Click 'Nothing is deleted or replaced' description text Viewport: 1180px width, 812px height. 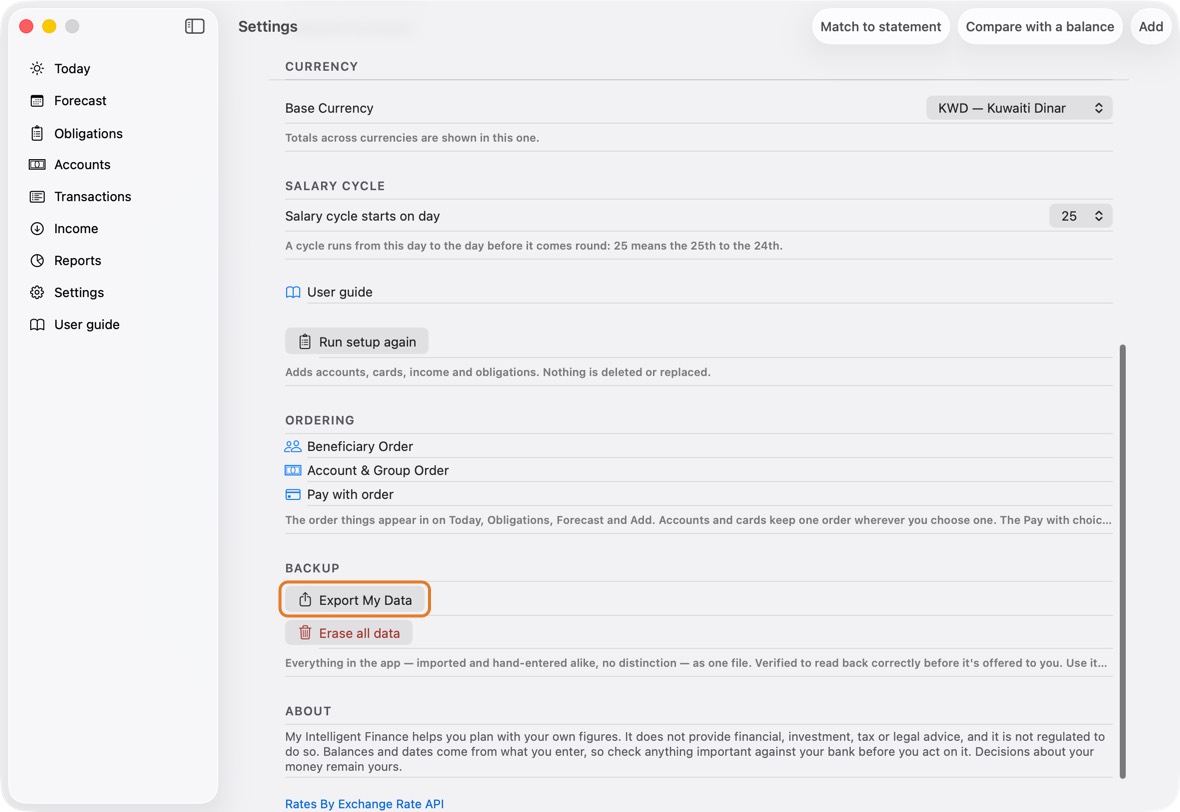626,372
